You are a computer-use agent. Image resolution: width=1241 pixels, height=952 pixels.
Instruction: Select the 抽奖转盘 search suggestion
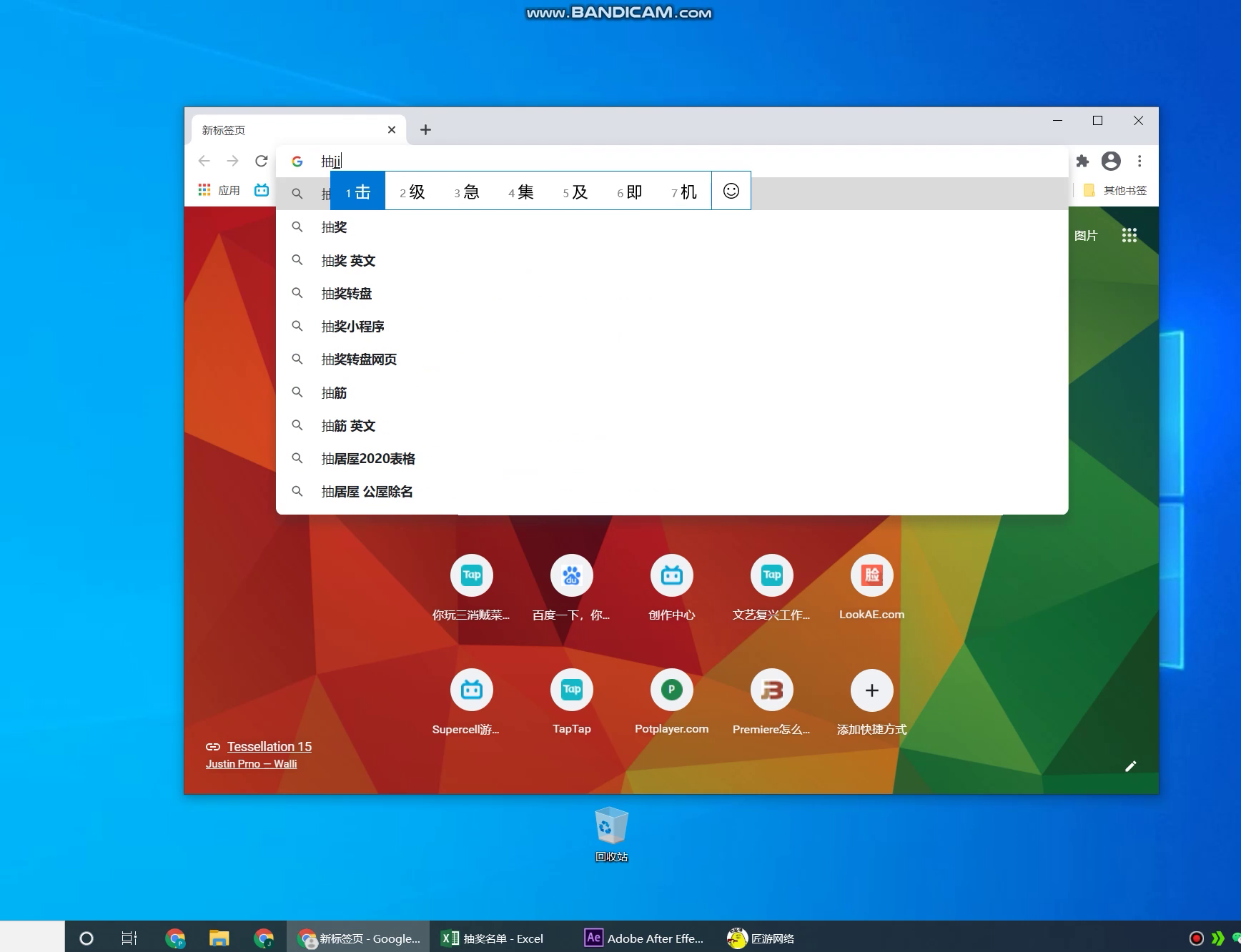(347, 294)
